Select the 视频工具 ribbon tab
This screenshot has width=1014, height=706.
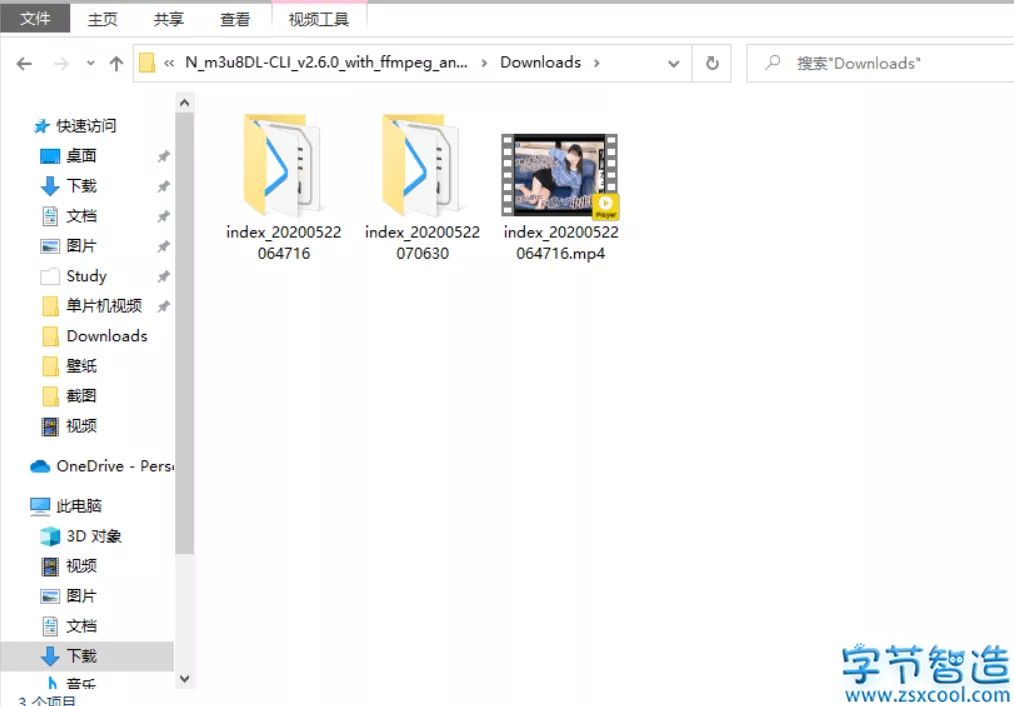pyautogui.click(x=319, y=19)
